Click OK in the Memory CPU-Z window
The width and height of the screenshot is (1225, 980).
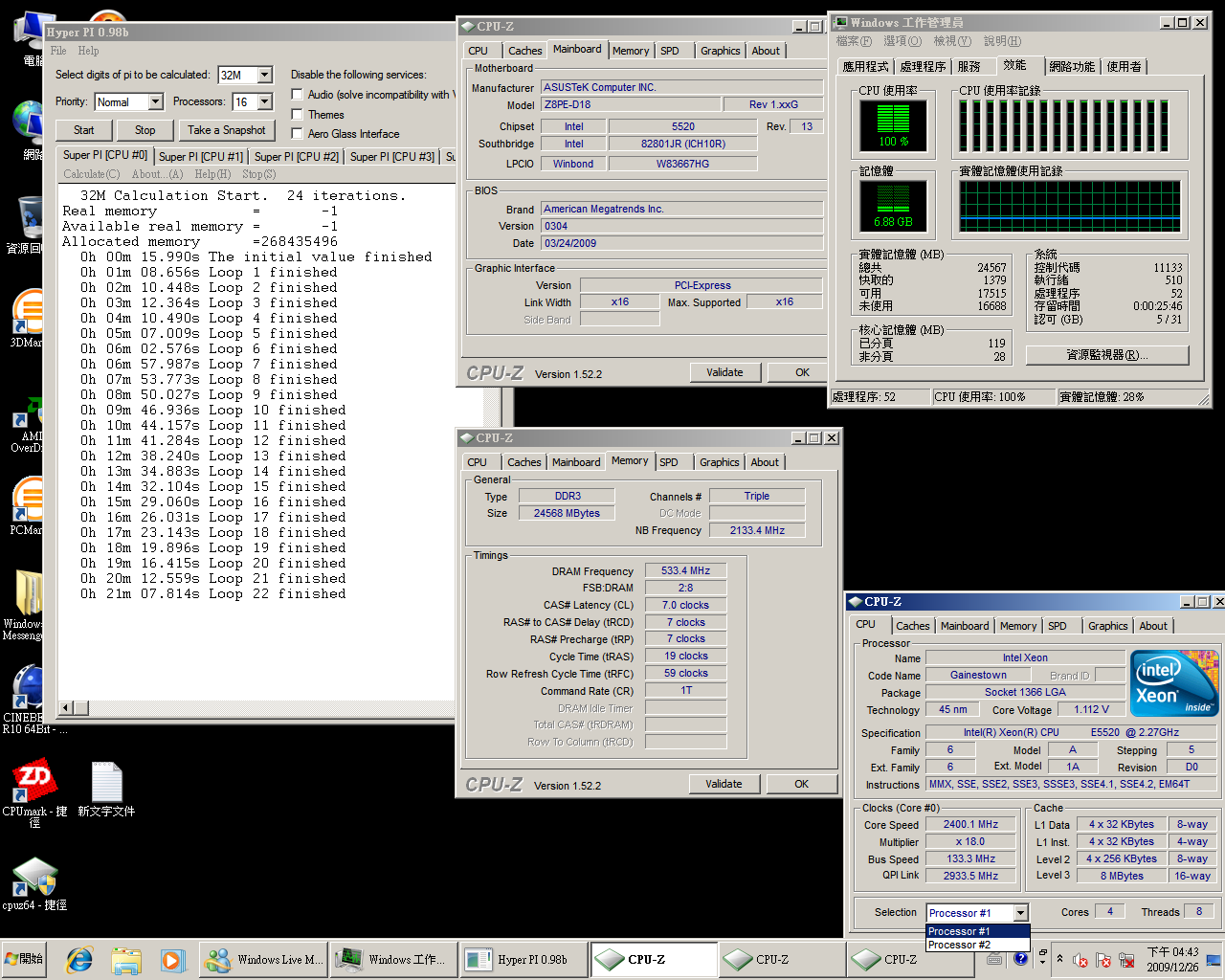click(802, 784)
